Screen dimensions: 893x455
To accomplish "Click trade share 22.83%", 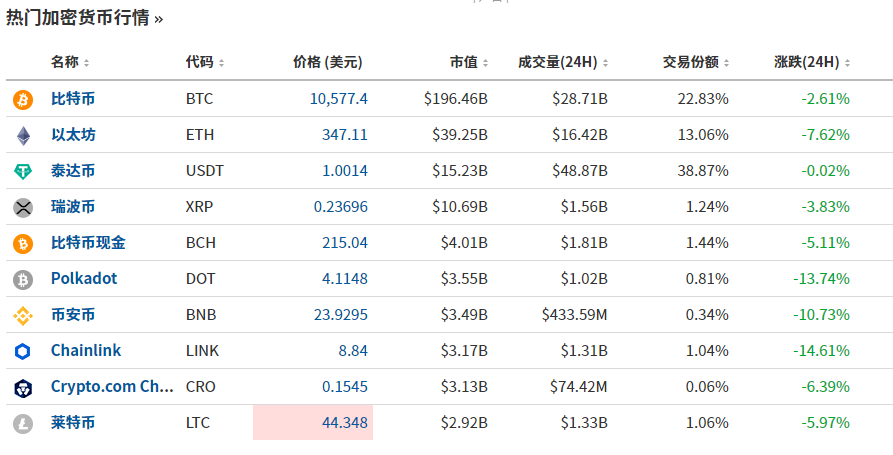I will pyautogui.click(x=703, y=99).
